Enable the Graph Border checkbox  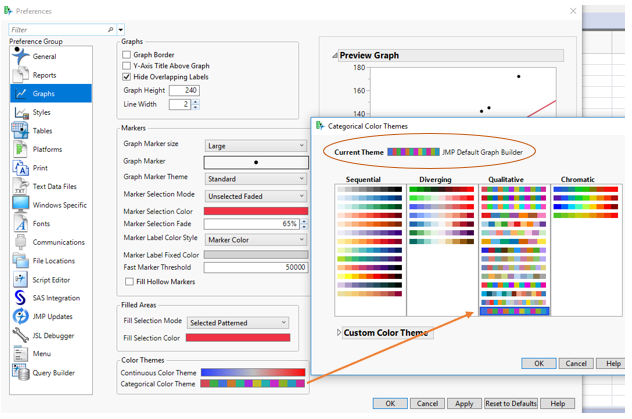127,54
